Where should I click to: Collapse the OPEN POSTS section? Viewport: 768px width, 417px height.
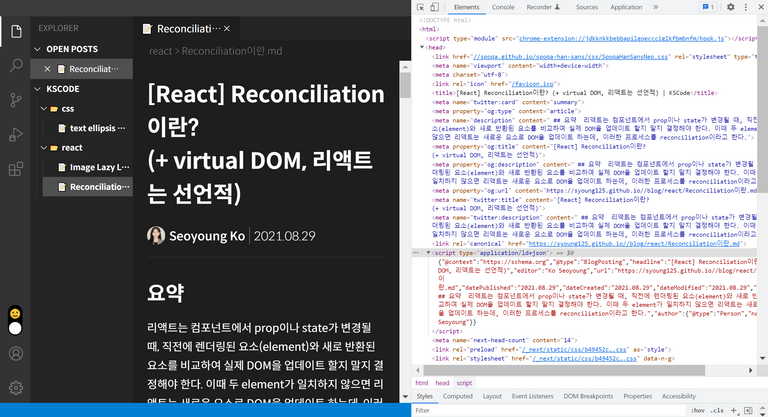coord(37,49)
